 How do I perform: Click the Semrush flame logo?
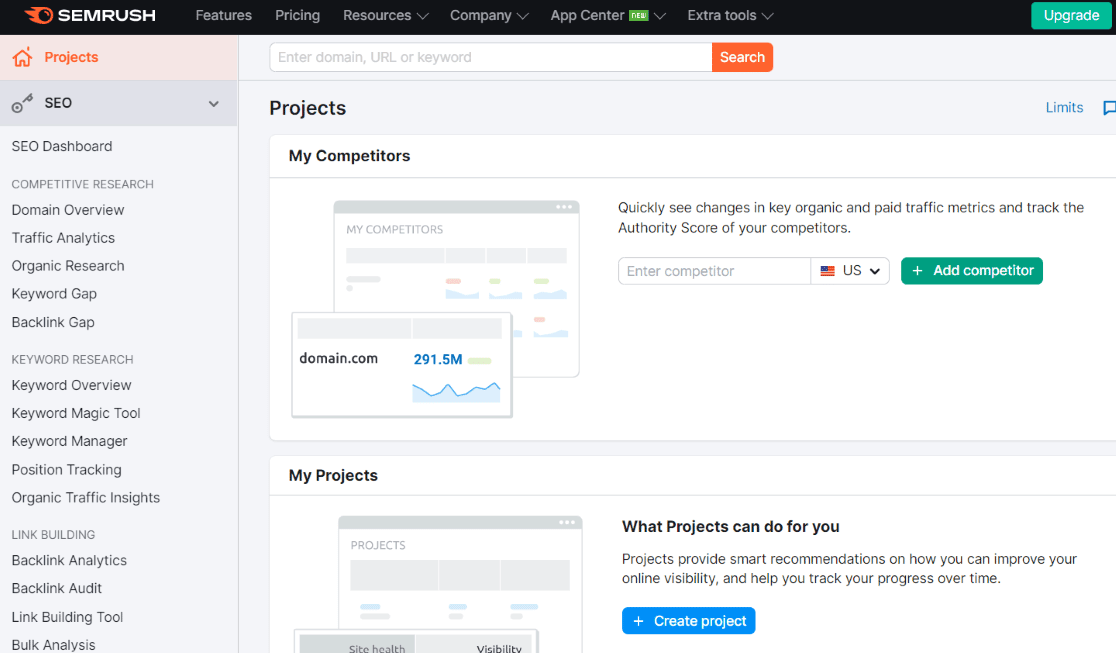tap(40, 15)
